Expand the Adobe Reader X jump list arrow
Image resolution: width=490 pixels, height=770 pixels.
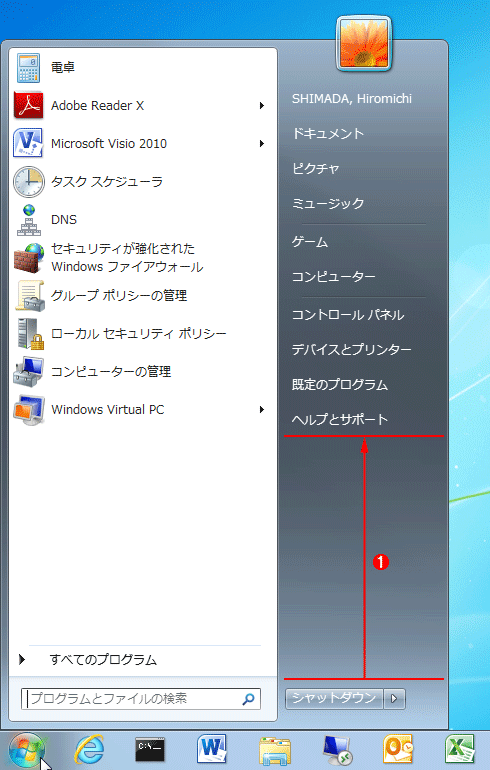(x=262, y=106)
